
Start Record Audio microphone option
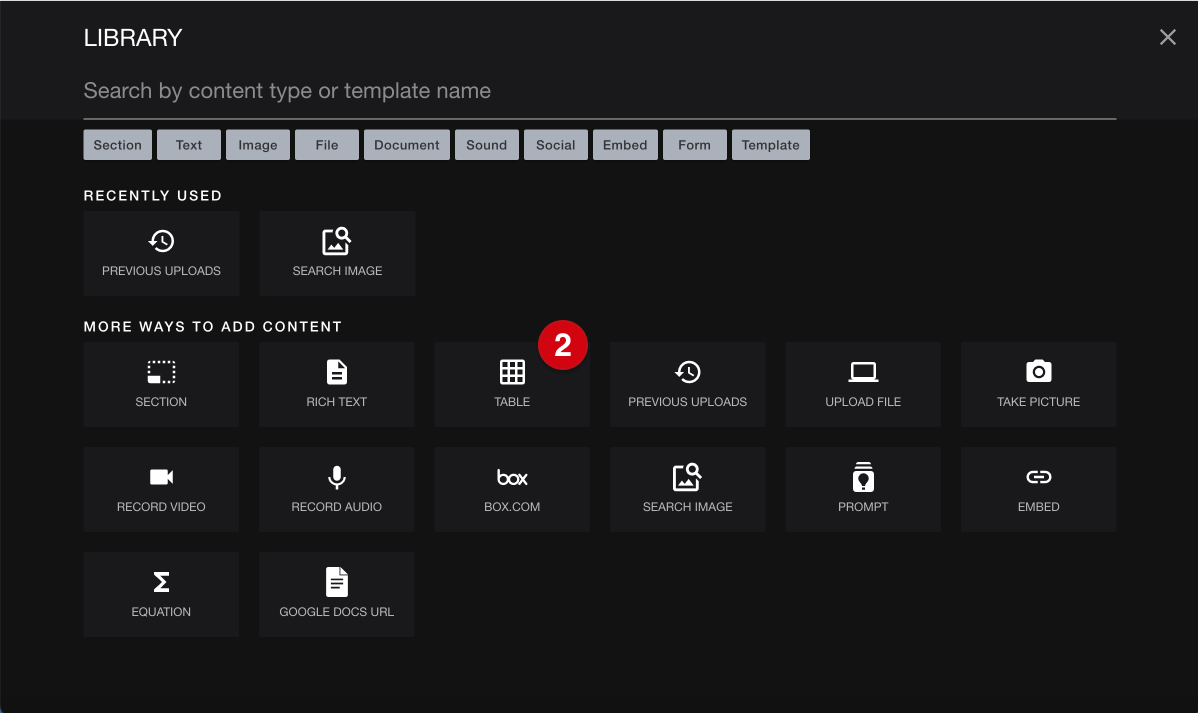click(x=337, y=489)
